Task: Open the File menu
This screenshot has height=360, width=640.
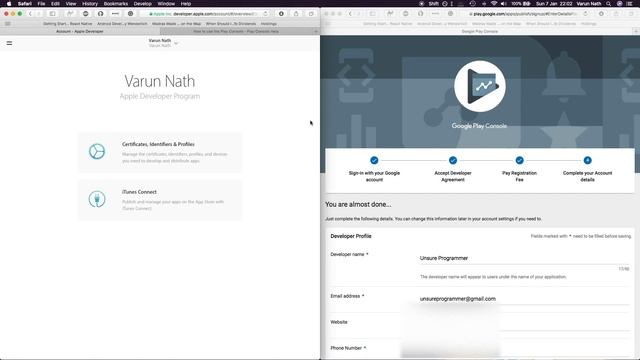Action: pos(41,3)
